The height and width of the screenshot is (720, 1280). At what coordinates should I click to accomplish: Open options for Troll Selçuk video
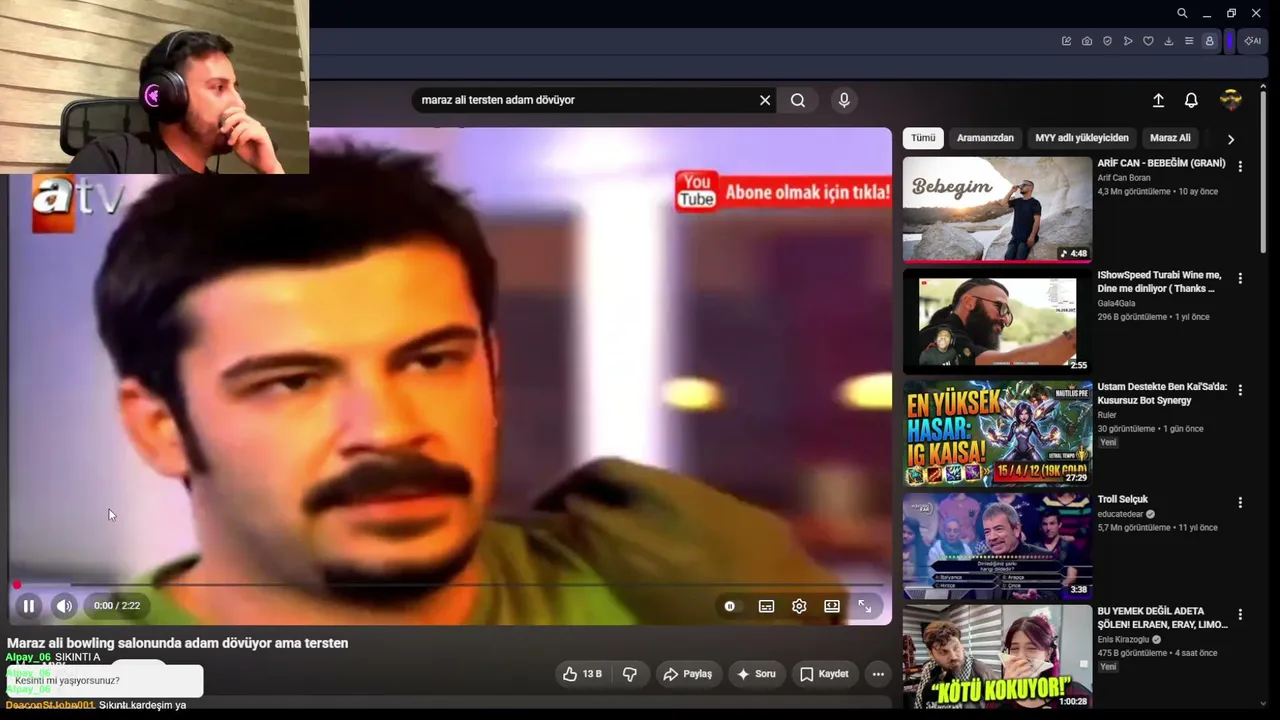1240,502
